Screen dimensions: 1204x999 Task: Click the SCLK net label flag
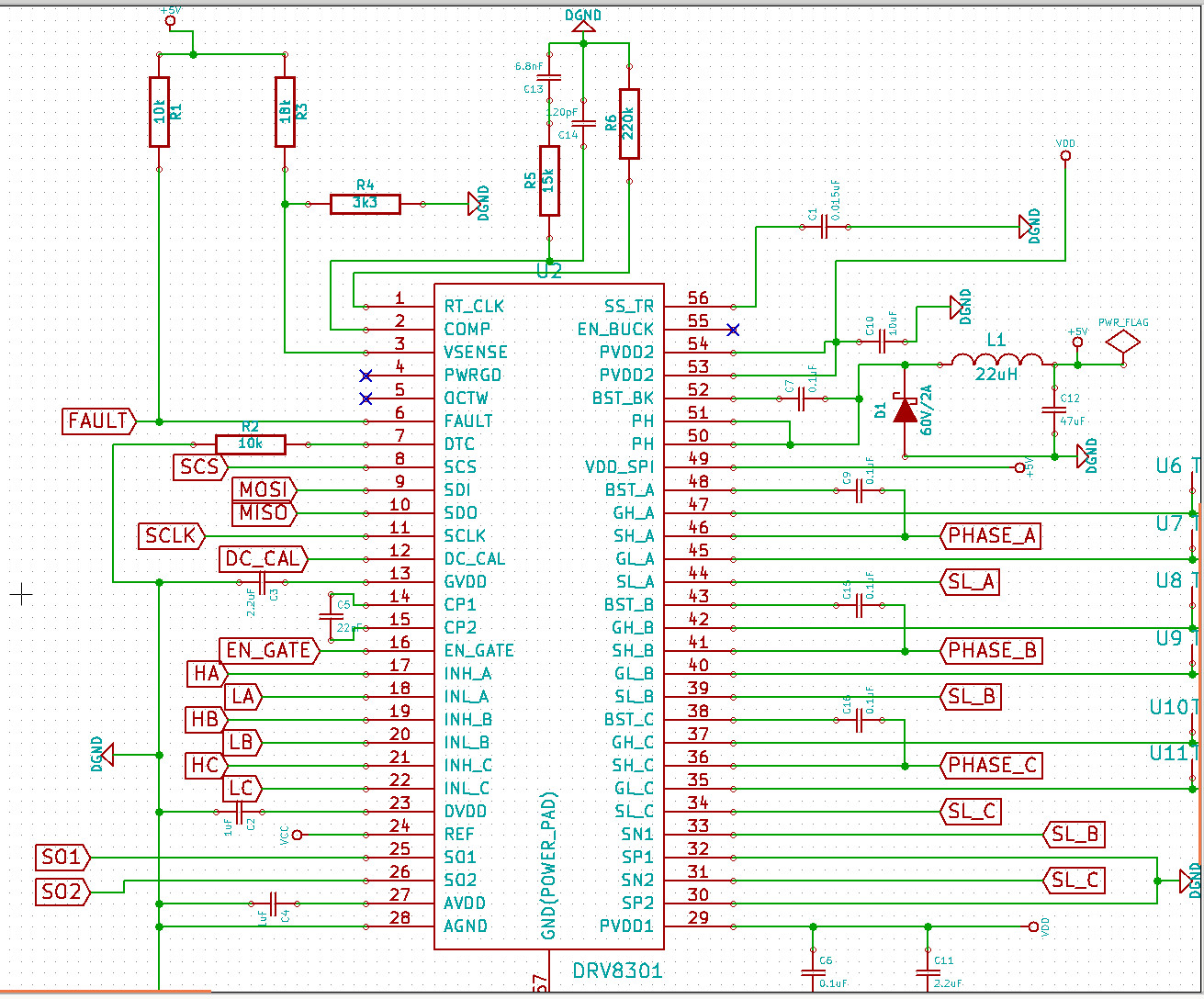172,536
